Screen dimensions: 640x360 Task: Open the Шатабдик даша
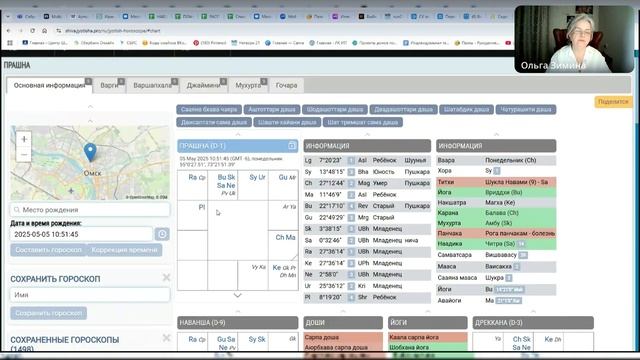[x=466, y=109]
